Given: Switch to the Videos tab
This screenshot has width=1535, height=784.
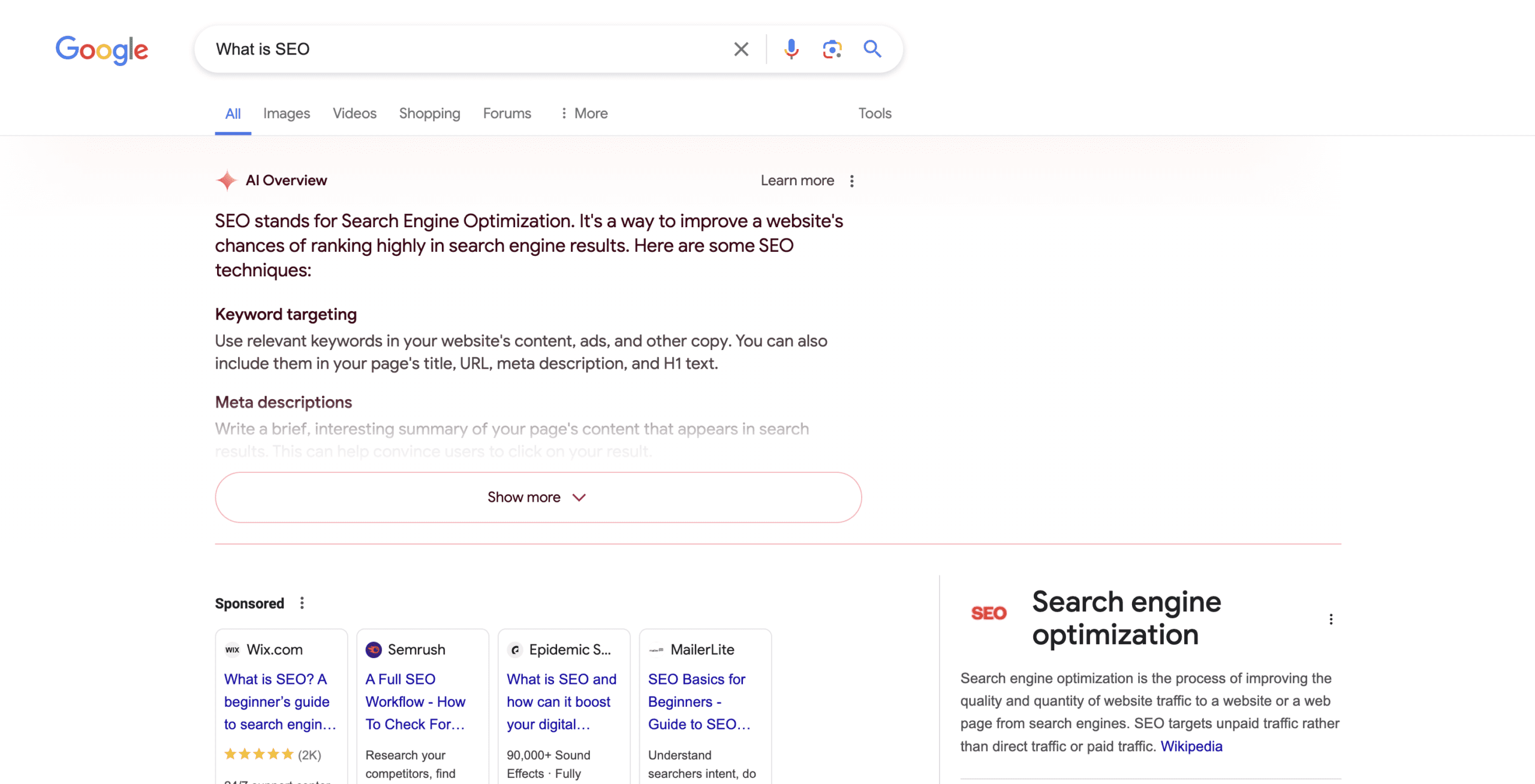Looking at the screenshot, I should click(x=354, y=113).
